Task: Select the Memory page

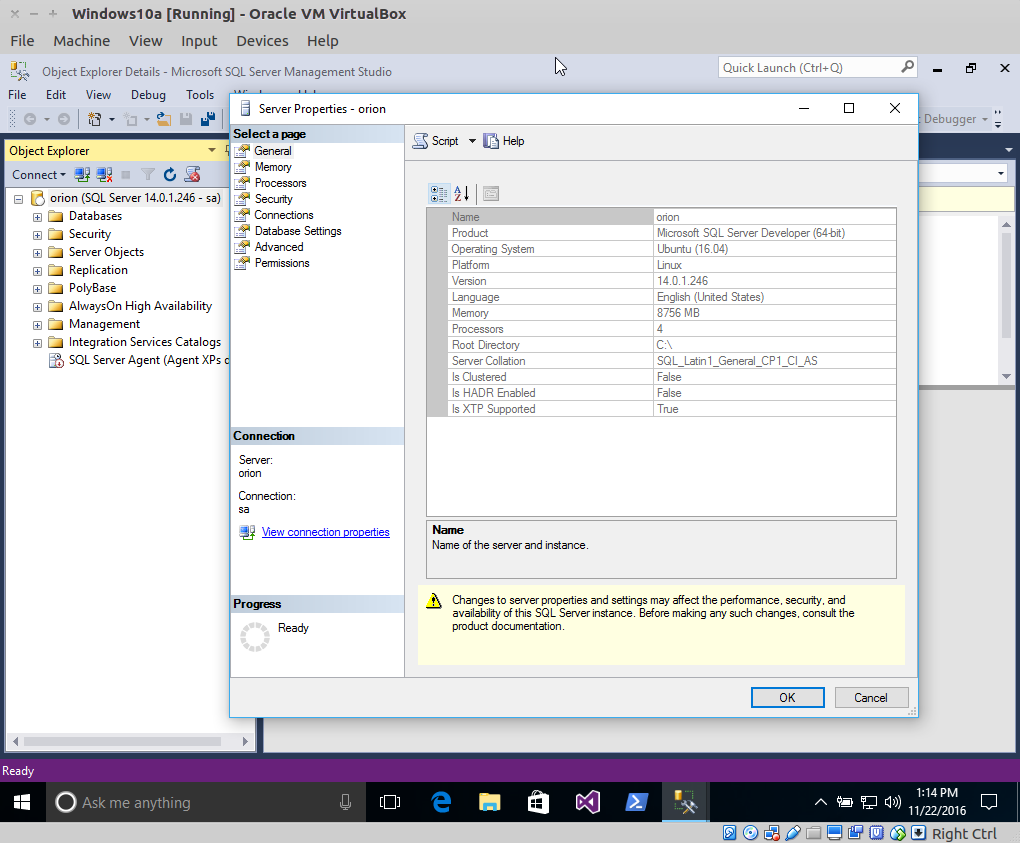Action: [273, 167]
